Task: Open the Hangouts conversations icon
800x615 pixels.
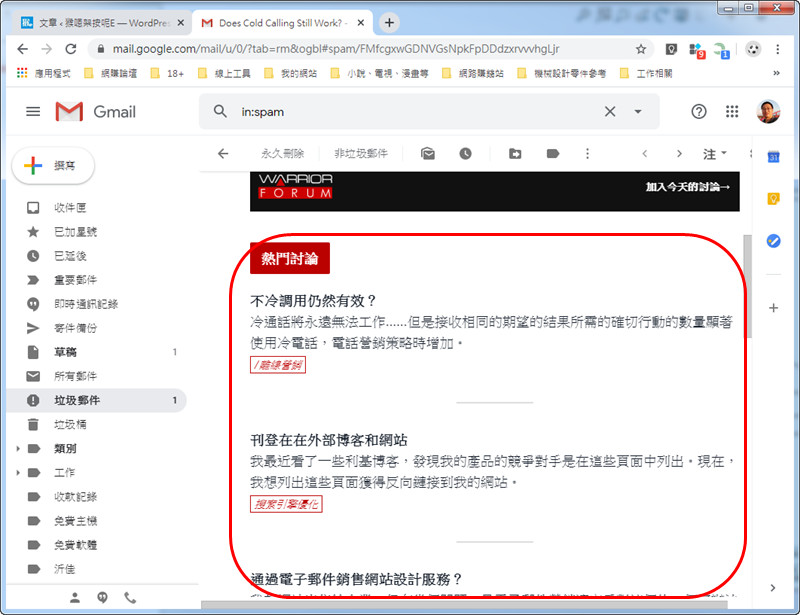Action: (x=103, y=598)
